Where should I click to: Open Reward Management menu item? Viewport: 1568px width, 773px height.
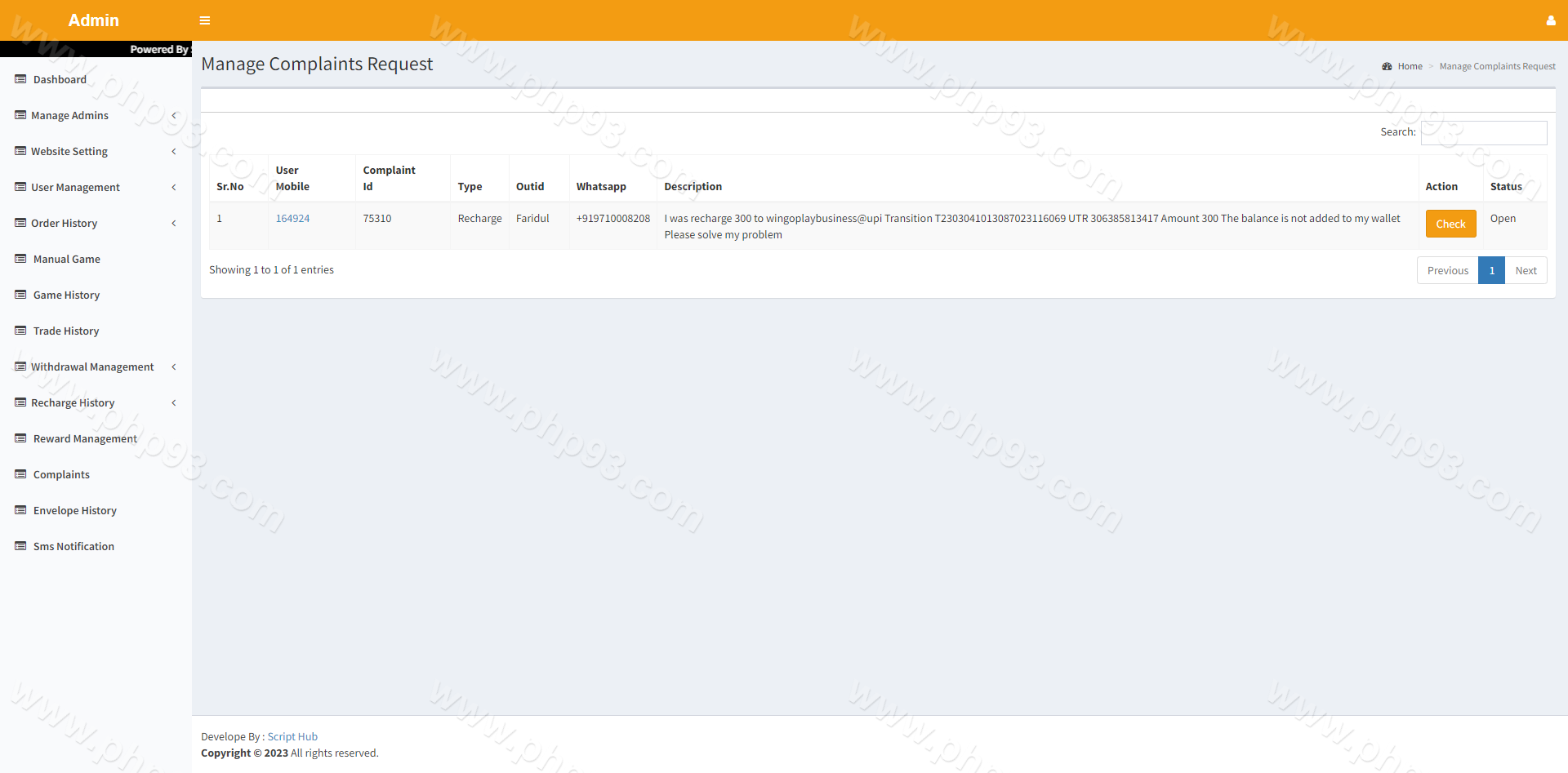pyautogui.click(x=85, y=438)
